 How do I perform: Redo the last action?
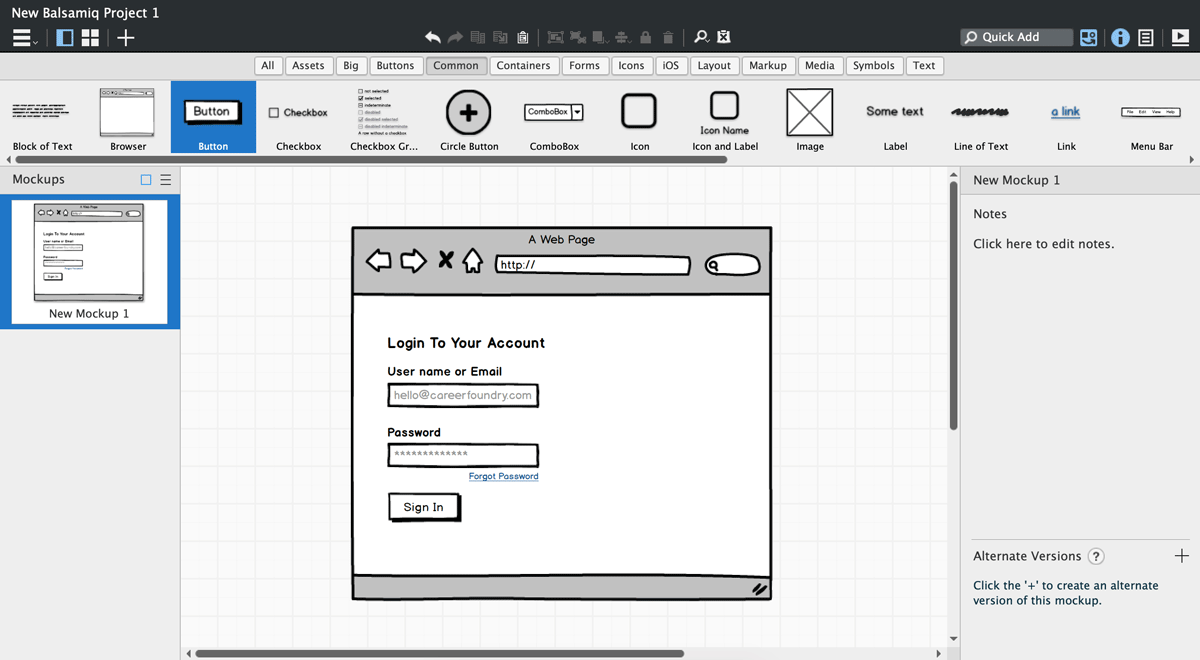tap(453, 36)
